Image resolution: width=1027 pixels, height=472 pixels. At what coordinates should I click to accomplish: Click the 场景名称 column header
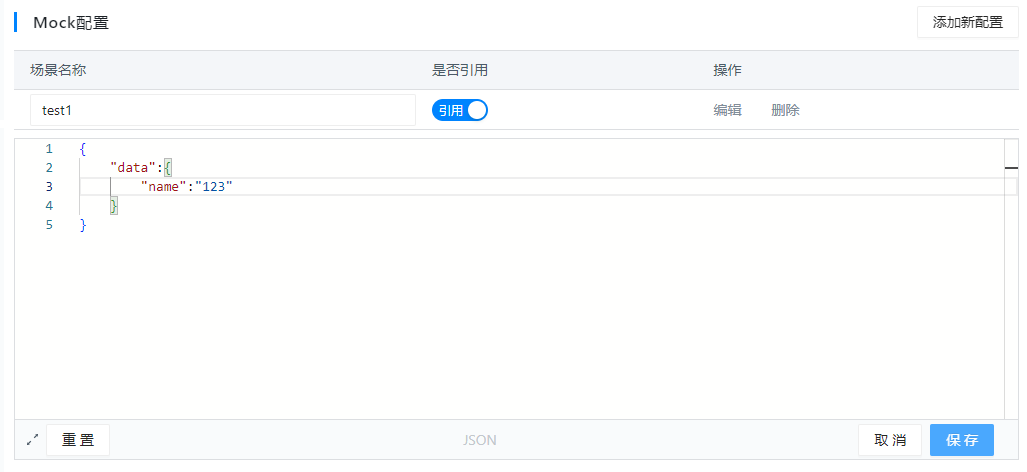tap(58, 70)
